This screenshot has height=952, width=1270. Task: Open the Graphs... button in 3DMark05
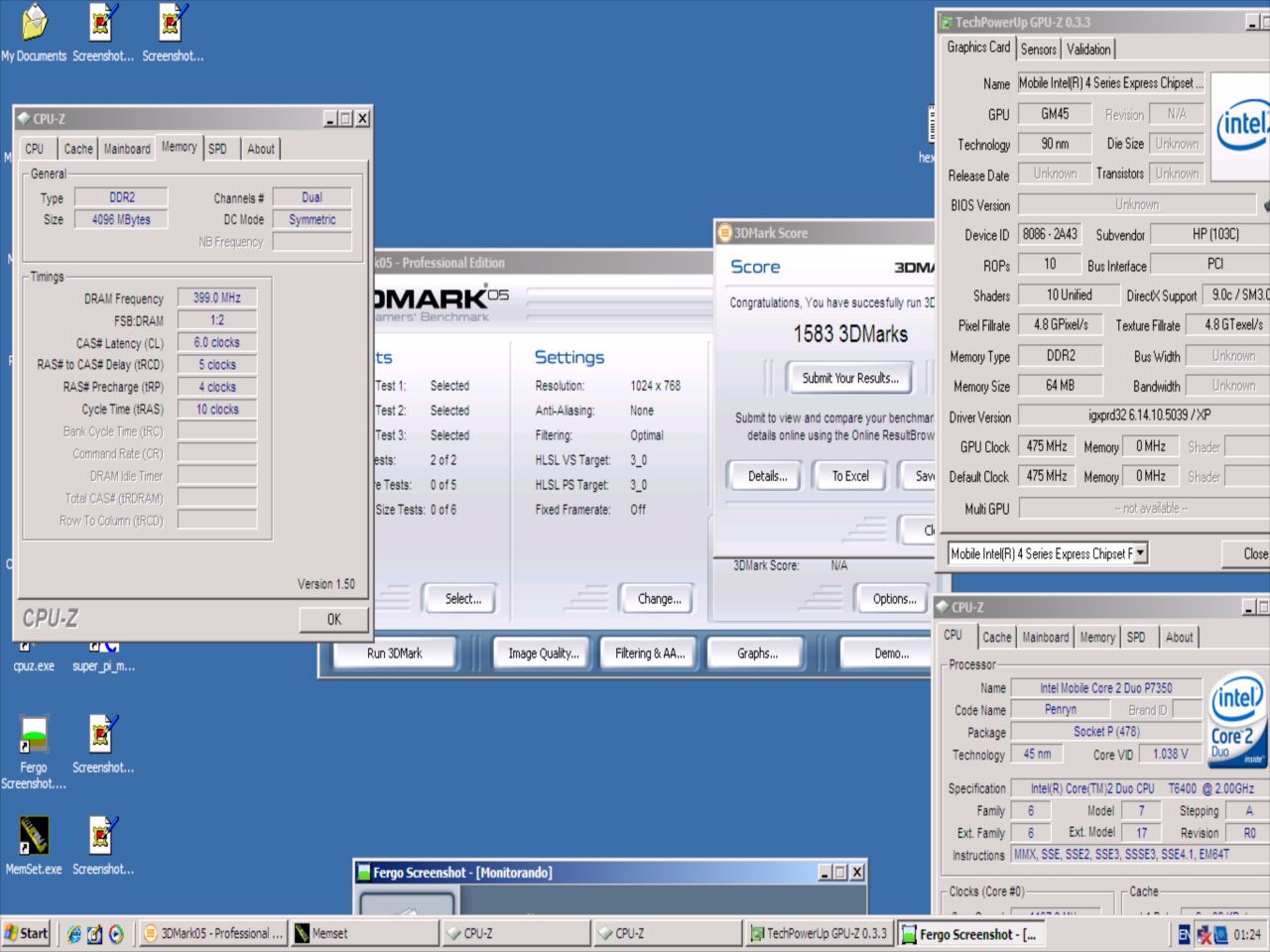(x=757, y=654)
